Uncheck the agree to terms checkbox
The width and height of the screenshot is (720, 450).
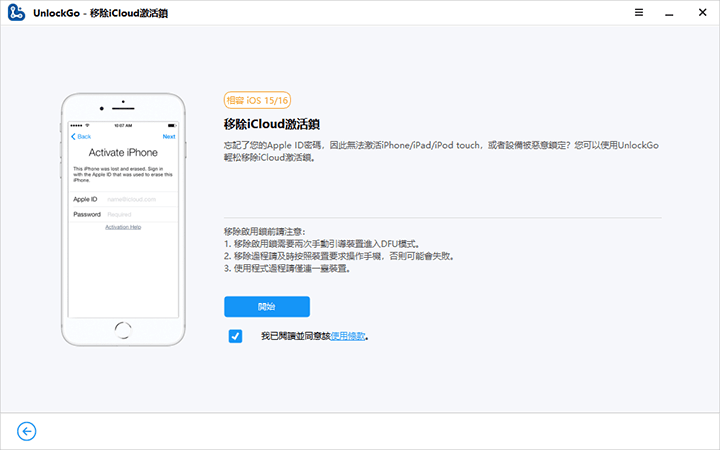pos(235,336)
